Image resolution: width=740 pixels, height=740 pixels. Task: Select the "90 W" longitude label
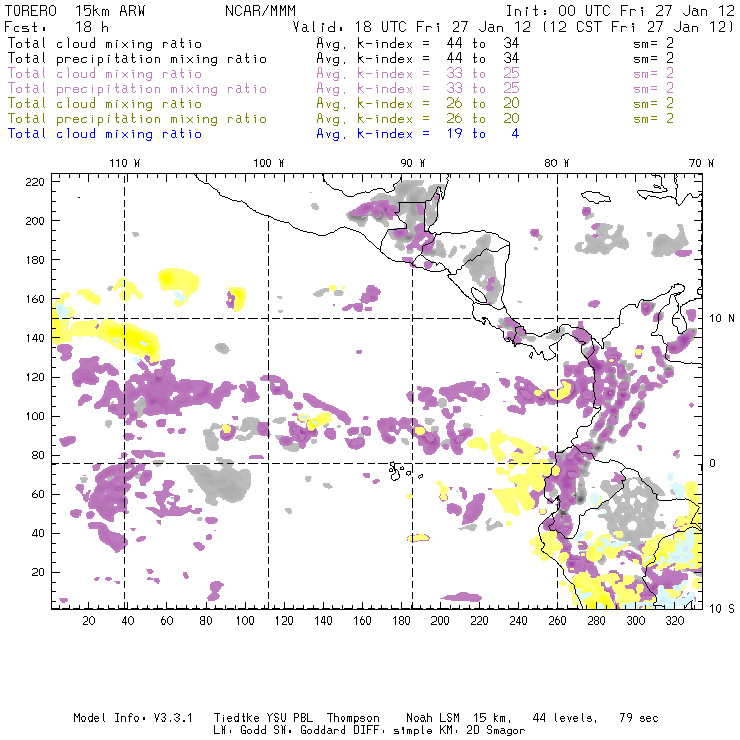(412, 163)
